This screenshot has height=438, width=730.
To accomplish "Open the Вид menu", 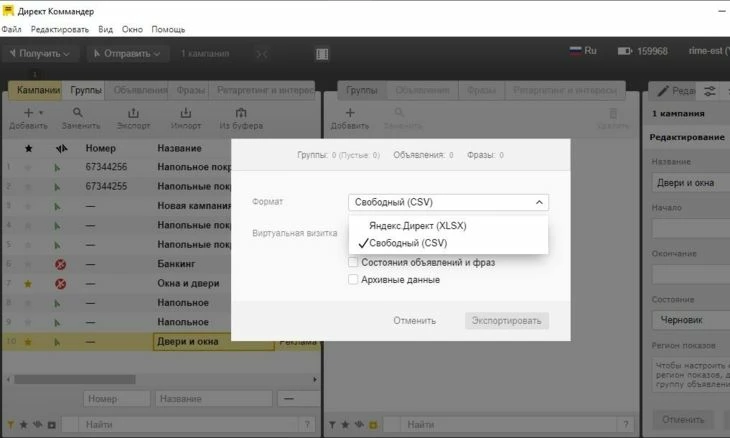I will [x=106, y=29].
